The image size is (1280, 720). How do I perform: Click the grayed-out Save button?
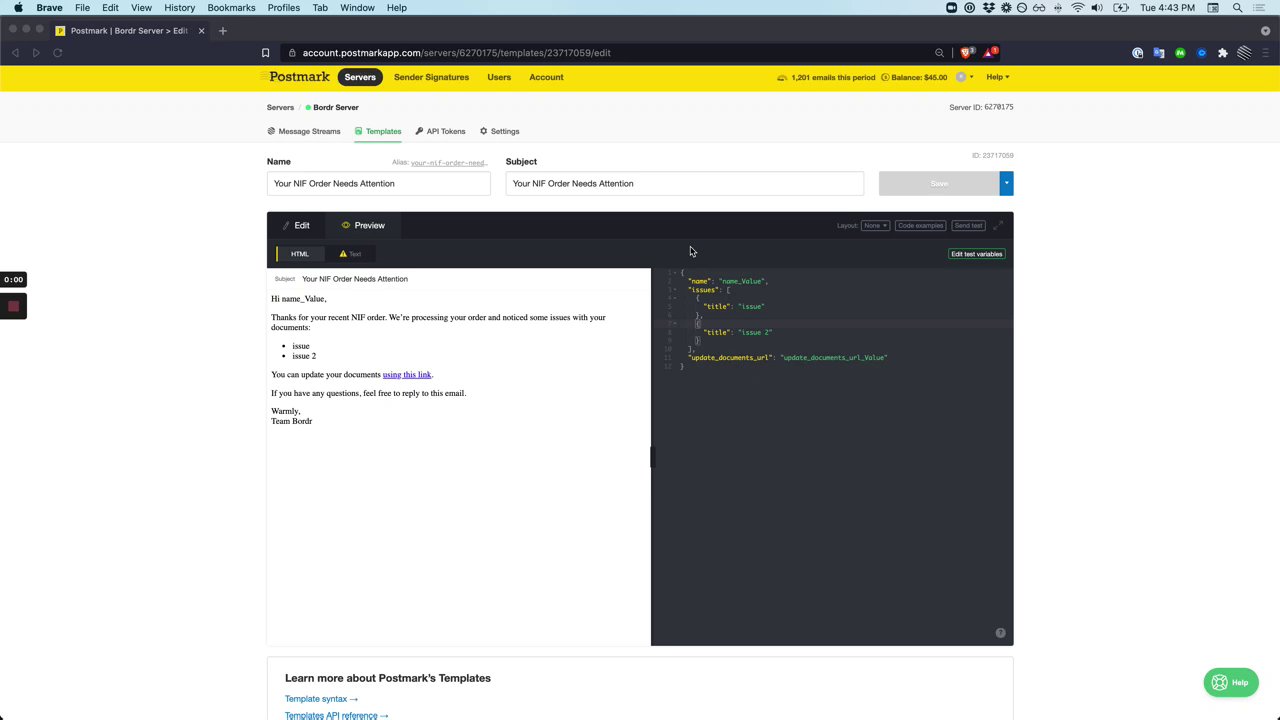[939, 183]
